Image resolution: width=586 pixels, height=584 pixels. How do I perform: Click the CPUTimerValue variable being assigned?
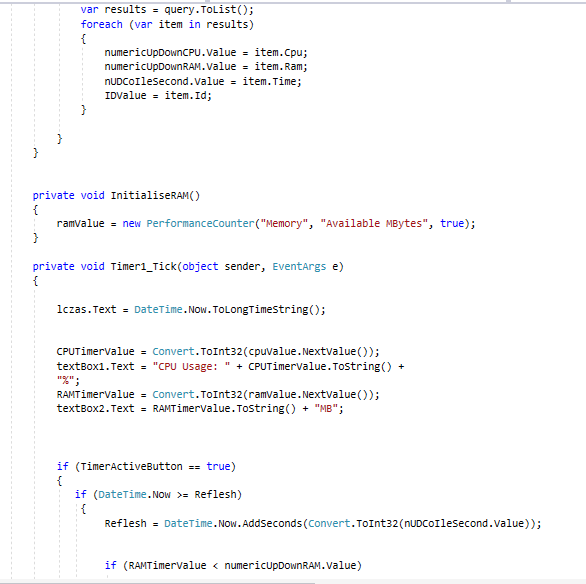point(95,352)
